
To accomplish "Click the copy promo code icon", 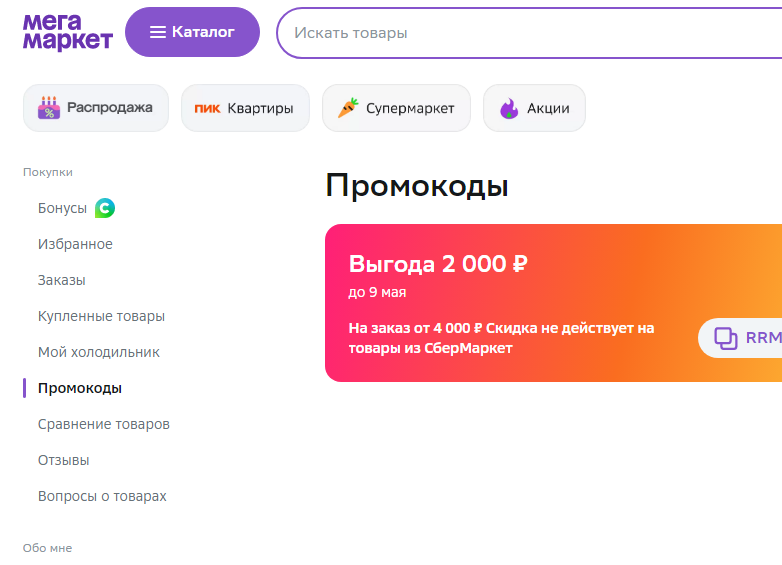I will coord(726,338).
